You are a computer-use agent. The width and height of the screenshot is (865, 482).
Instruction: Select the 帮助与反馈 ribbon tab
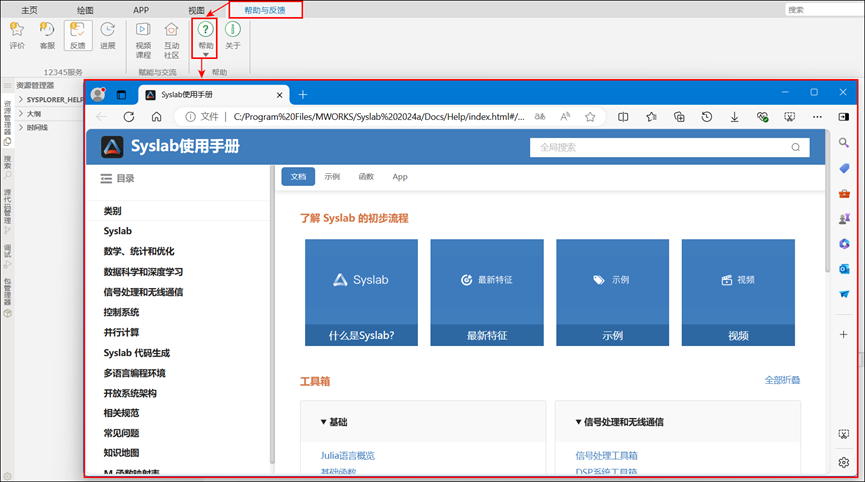[x=265, y=10]
